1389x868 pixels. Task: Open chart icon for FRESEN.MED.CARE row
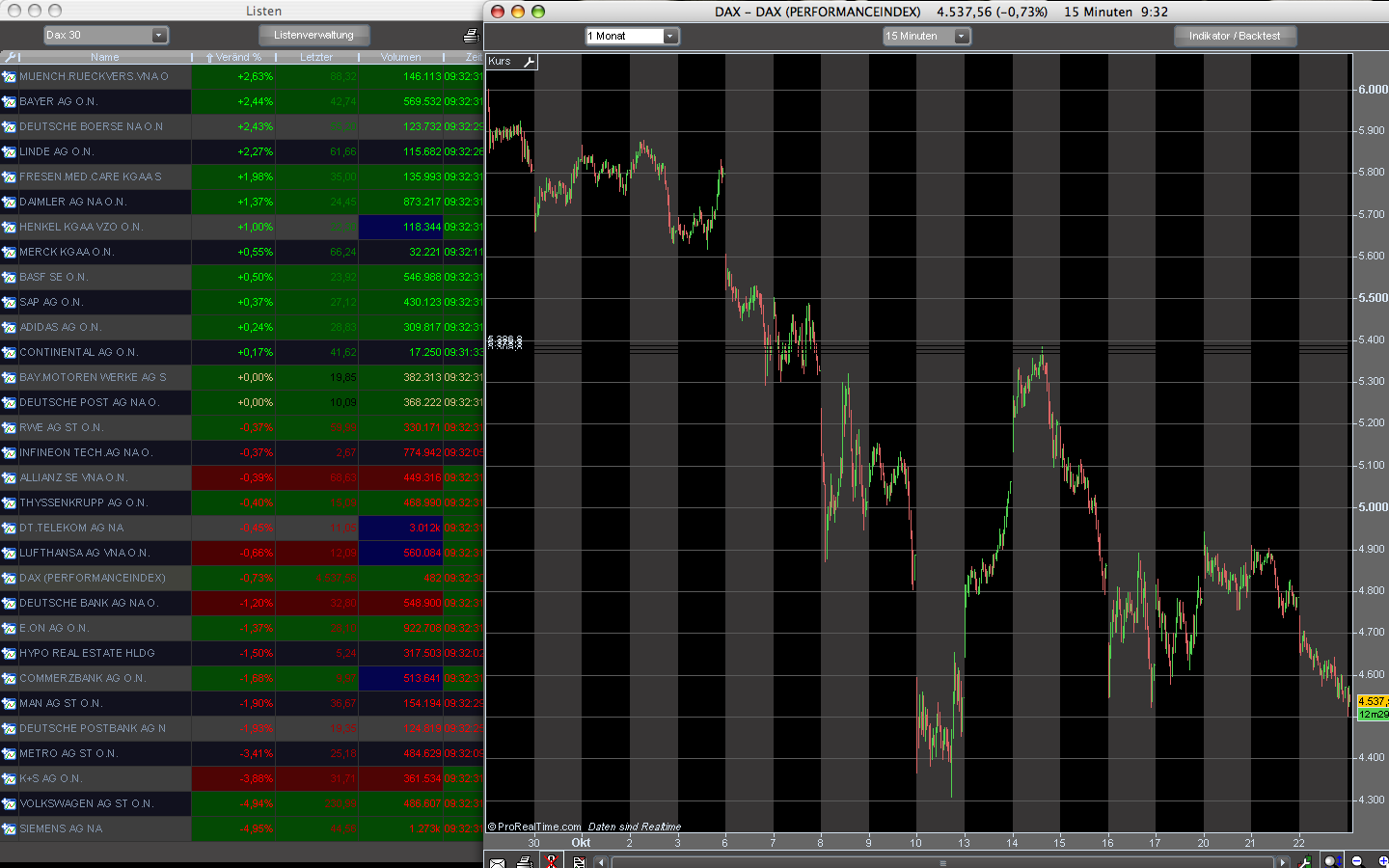9,176
